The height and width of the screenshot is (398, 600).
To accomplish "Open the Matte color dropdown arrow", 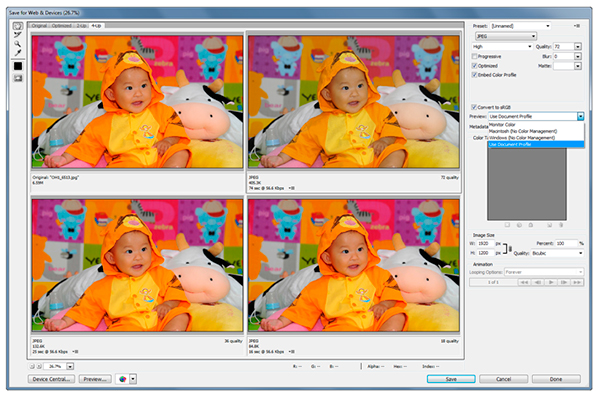I will pos(578,66).
